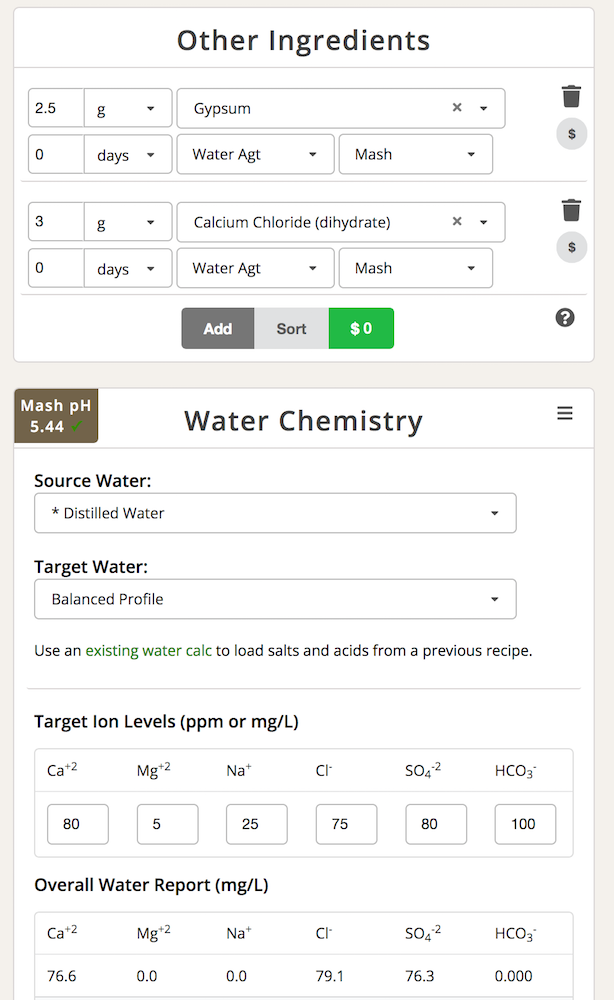Click the Mash pH 5.44 badge
Screen dimensions: 614x1000
point(56,416)
